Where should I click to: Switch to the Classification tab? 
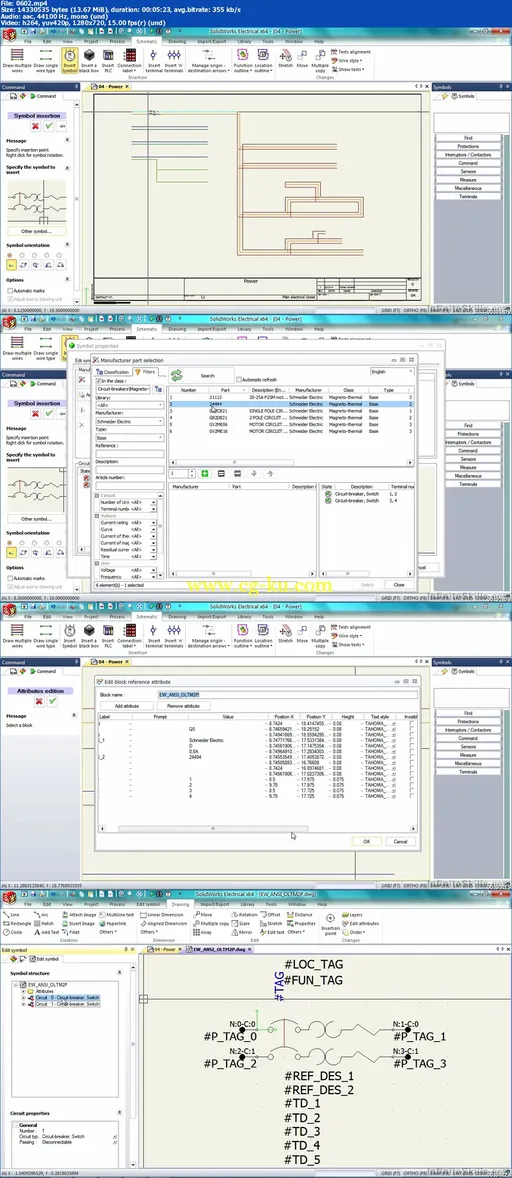click(113, 372)
